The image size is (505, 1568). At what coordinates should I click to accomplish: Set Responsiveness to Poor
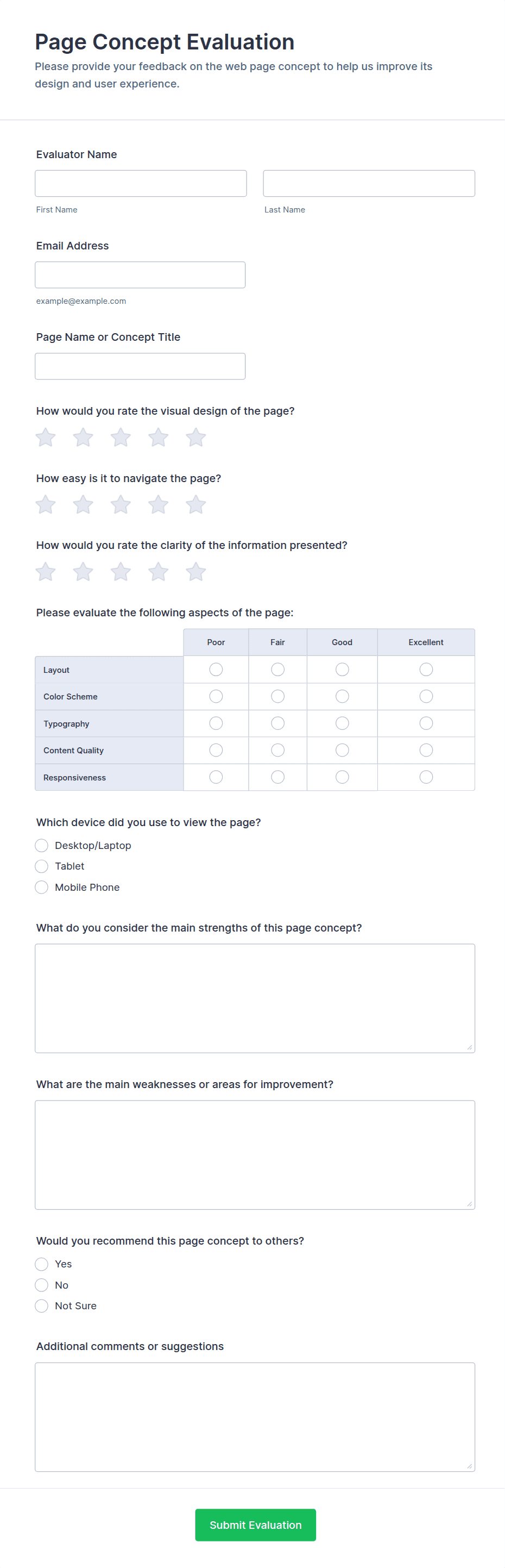(x=216, y=777)
